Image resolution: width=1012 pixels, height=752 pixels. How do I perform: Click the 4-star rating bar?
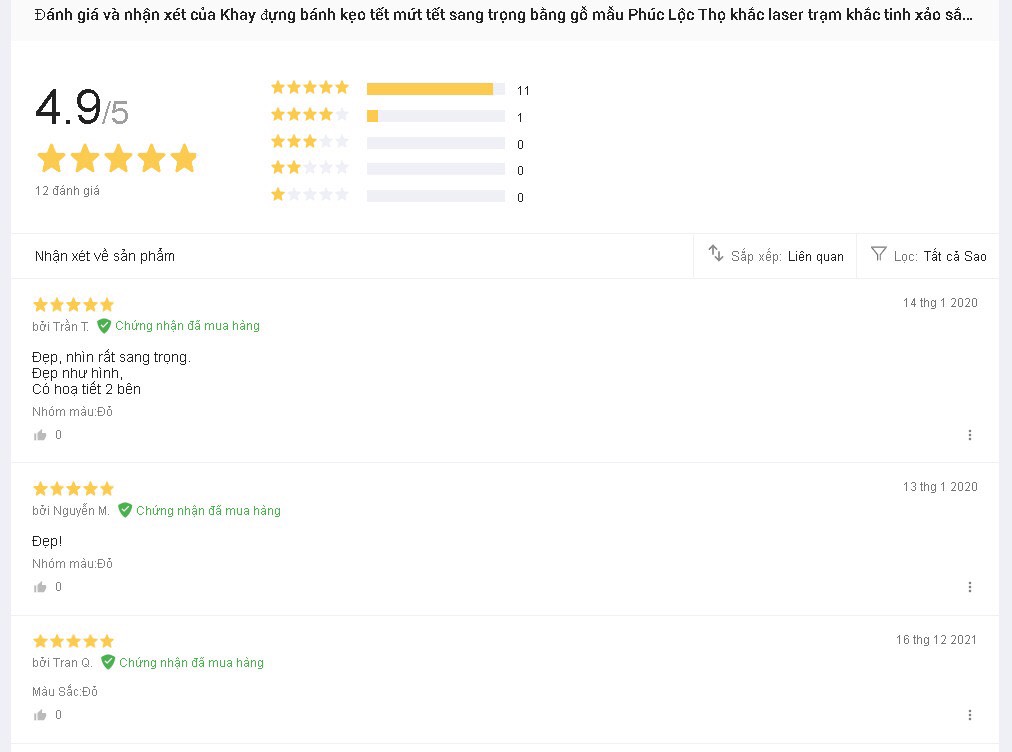click(x=435, y=116)
